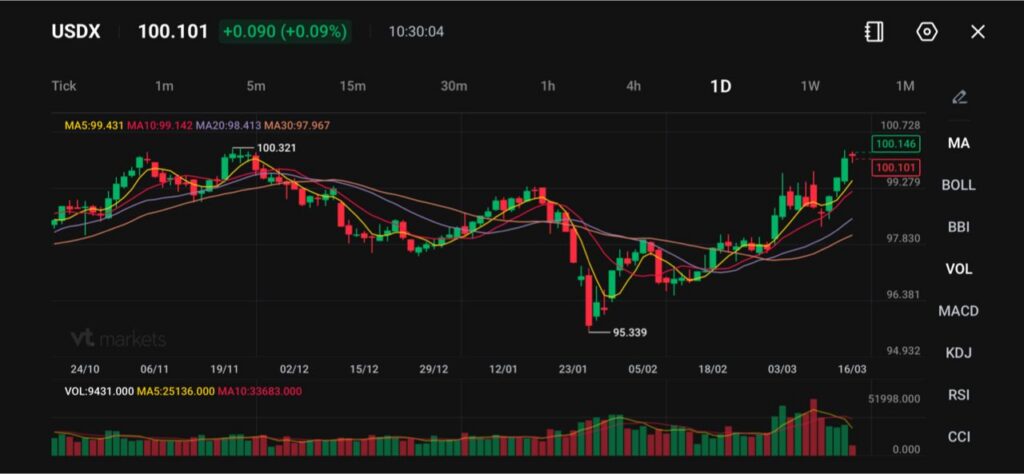This screenshot has width=1024, height=474.
Task: Select the pencil drawing tool
Action: (x=959, y=97)
